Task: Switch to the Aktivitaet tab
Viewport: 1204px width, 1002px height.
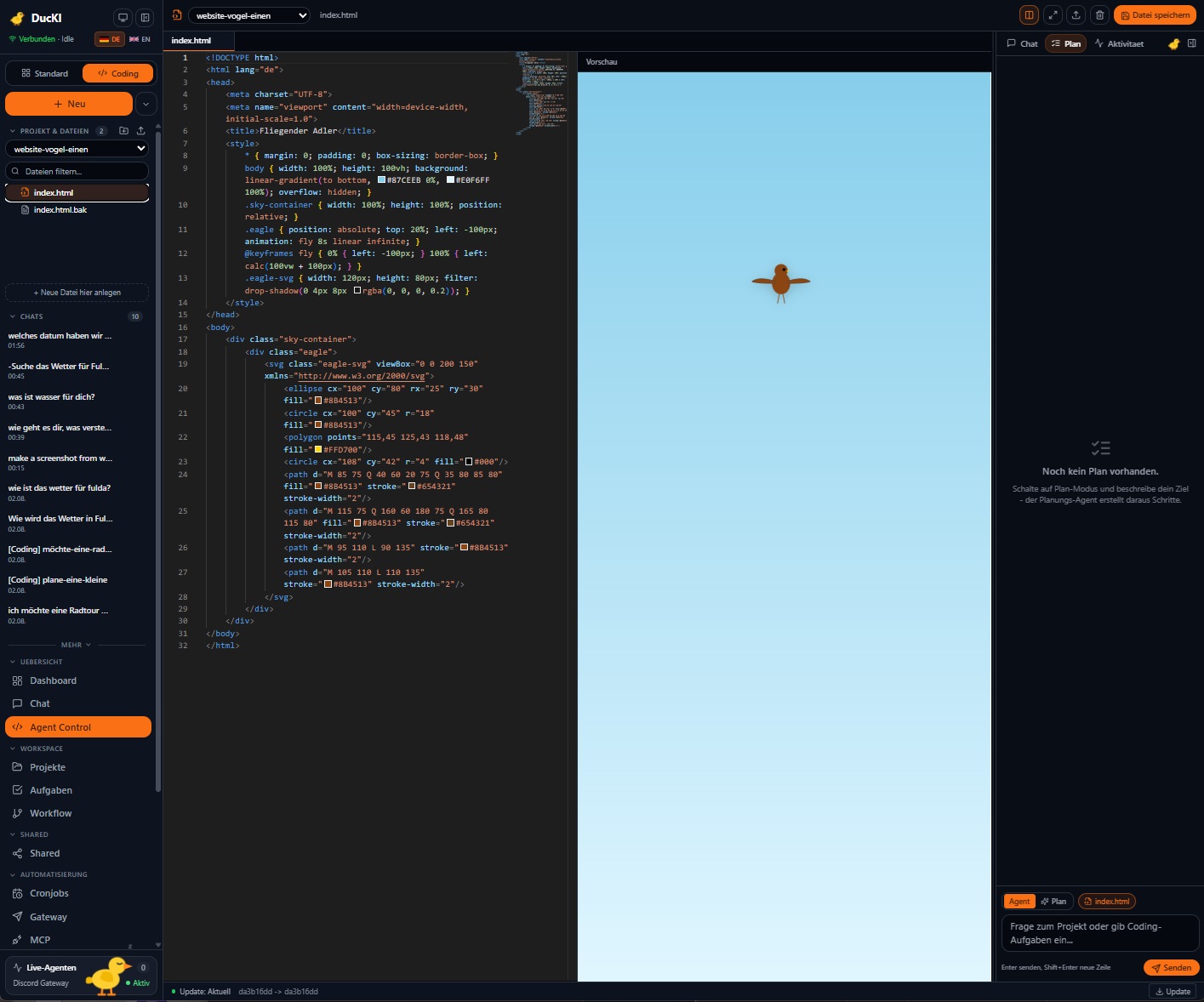Action: 1119,43
